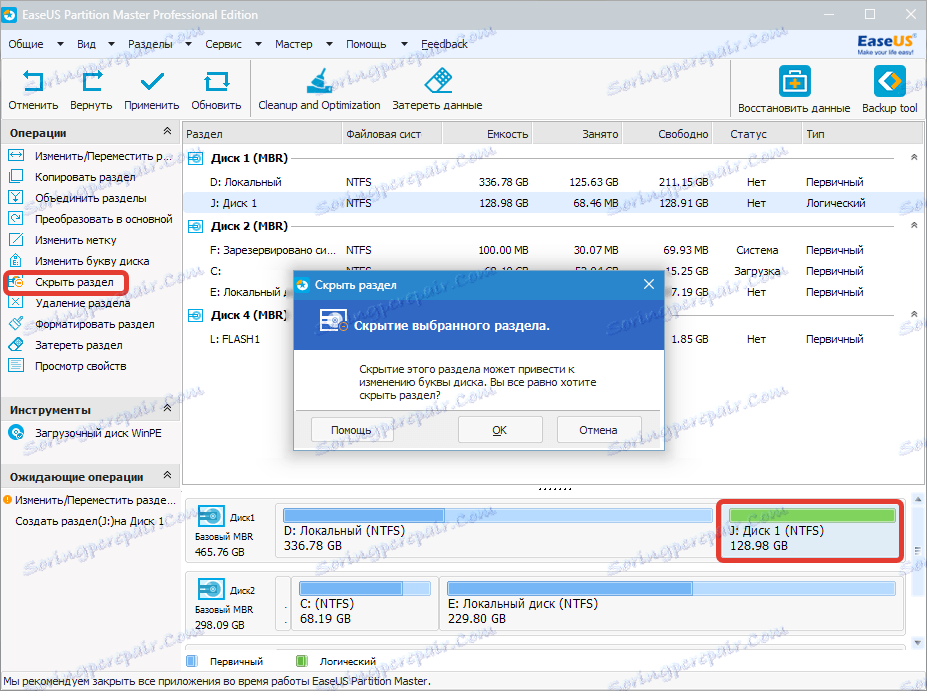Click the Емкость column header

pyautogui.click(x=487, y=134)
